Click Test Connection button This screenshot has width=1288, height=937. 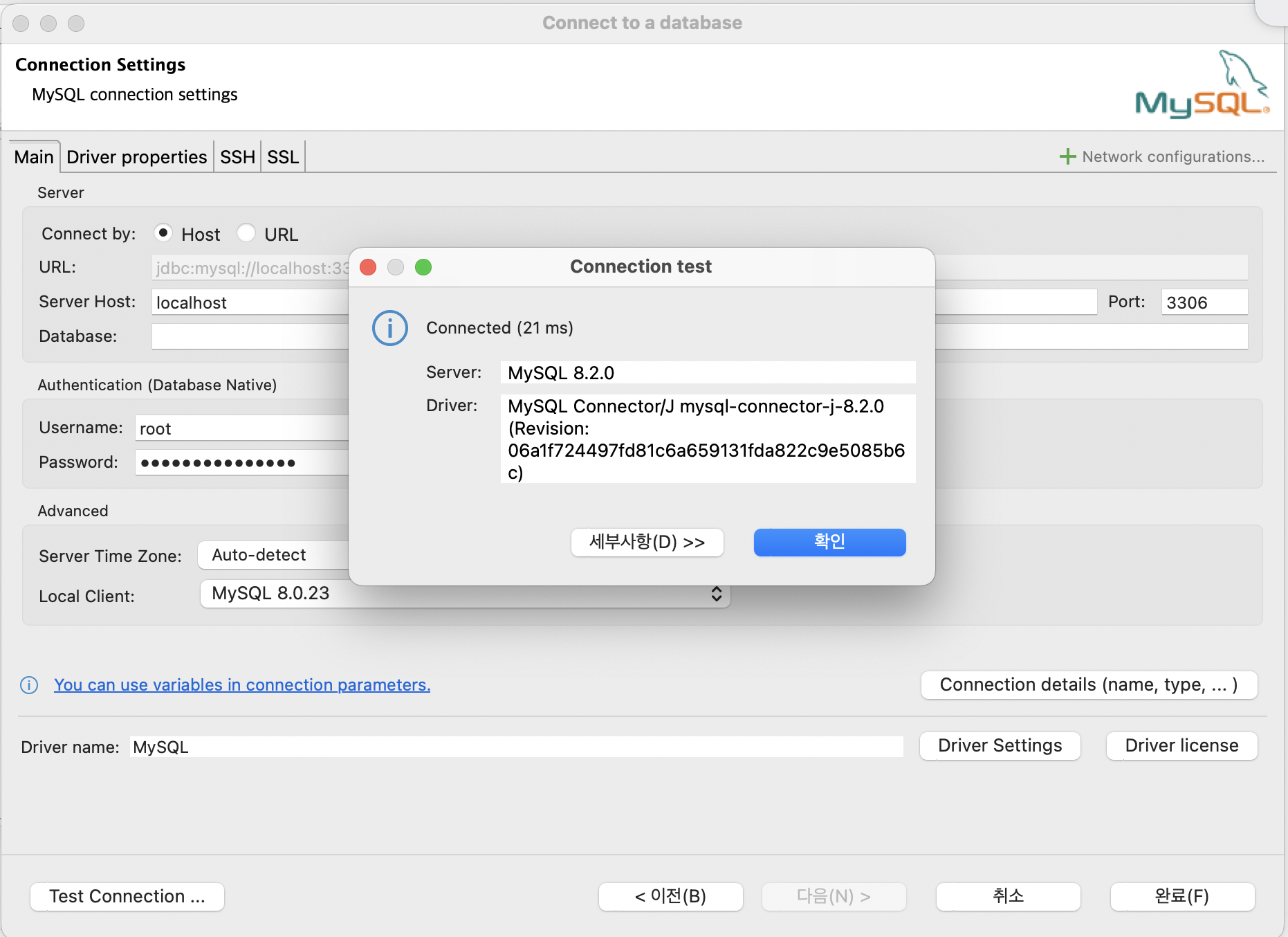pos(127,896)
